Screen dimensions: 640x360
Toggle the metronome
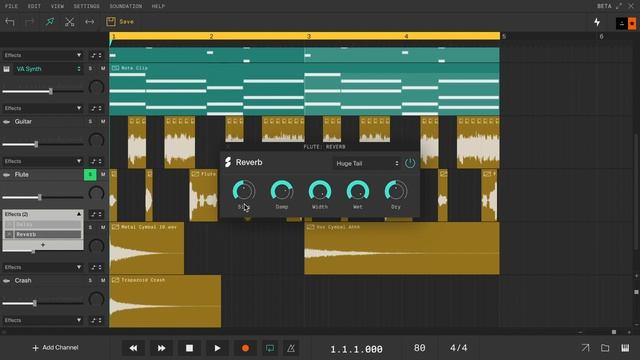pyautogui.click(x=291, y=348)
